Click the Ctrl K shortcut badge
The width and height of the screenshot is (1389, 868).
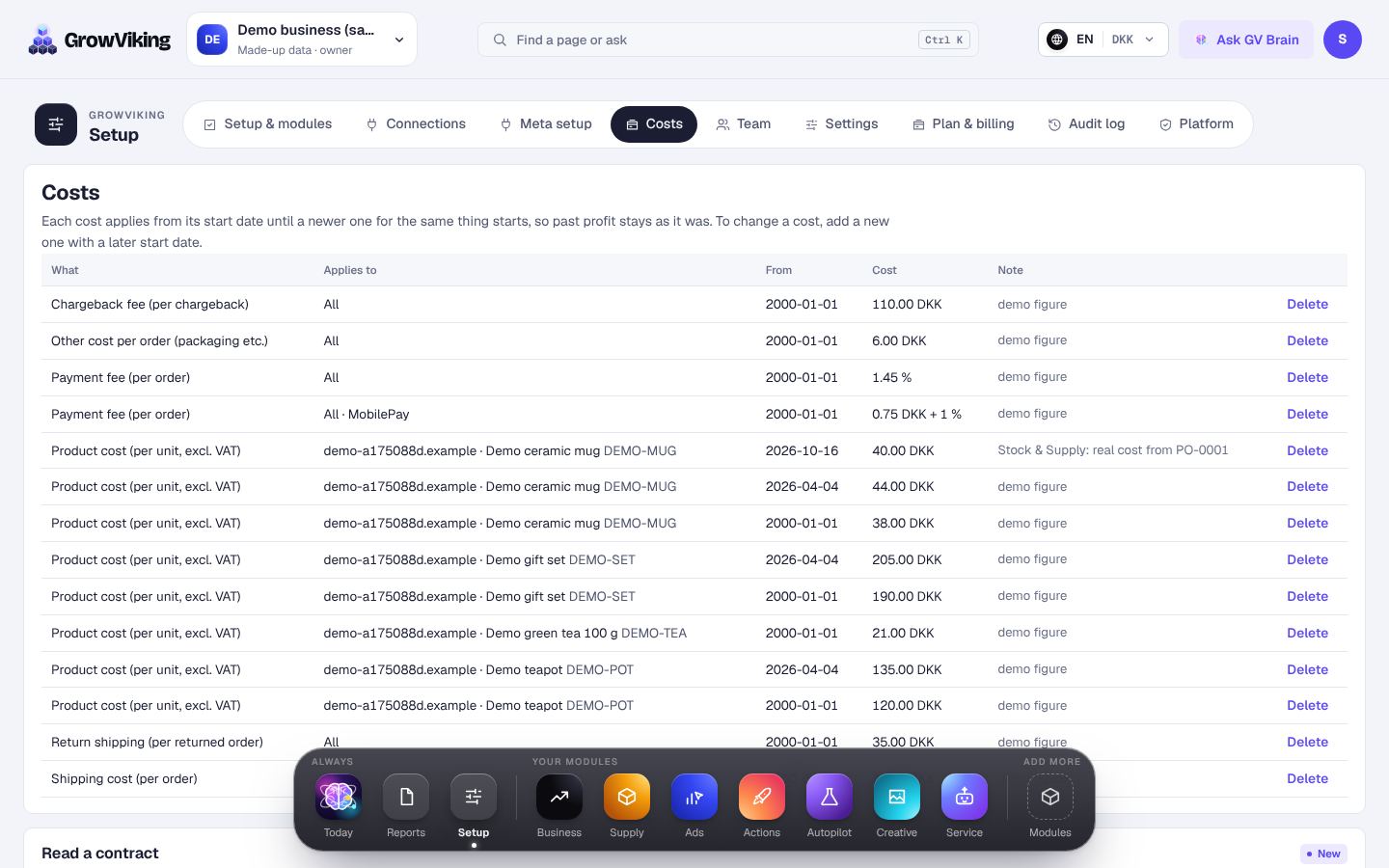943,40
